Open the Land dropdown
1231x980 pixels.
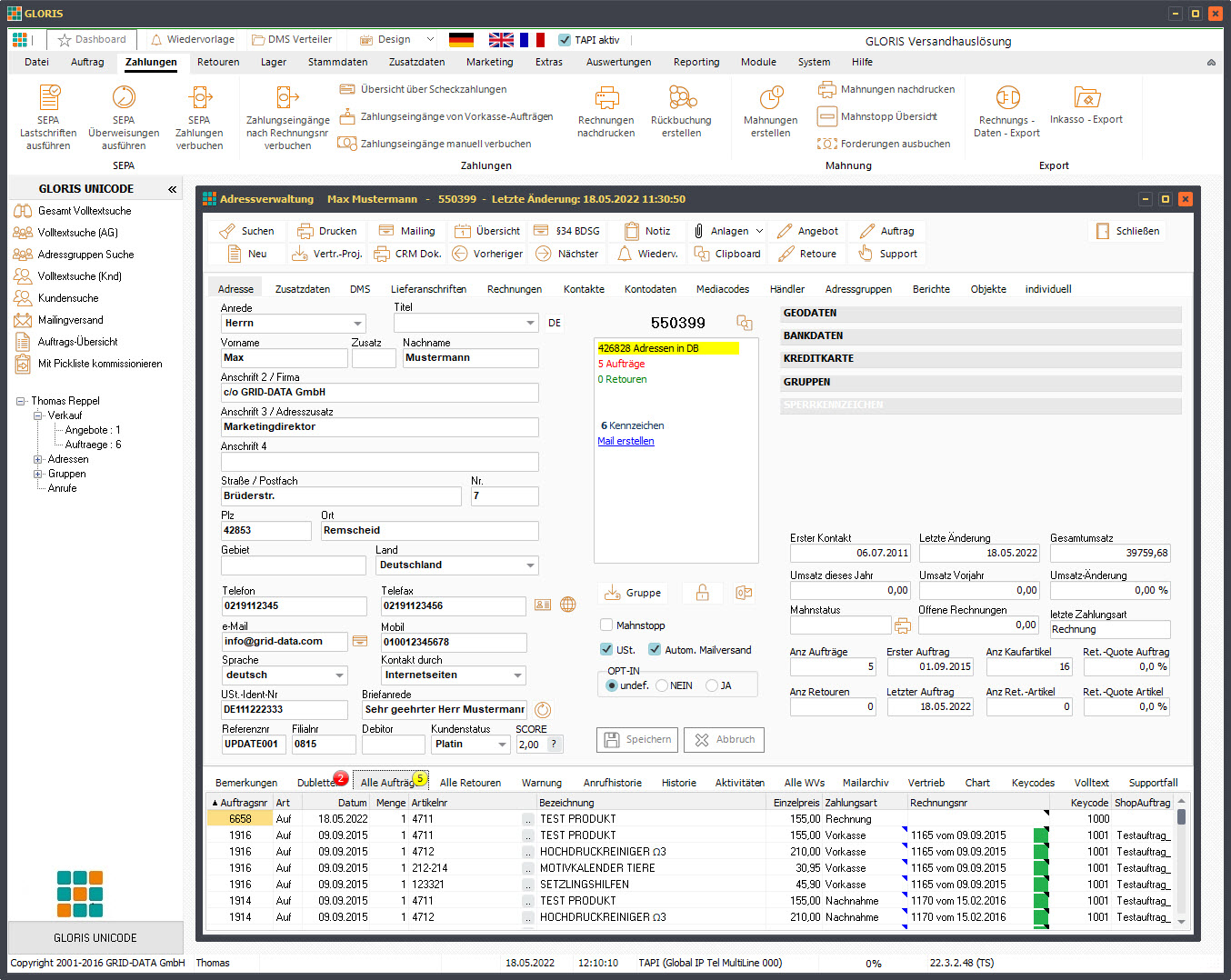530,565
